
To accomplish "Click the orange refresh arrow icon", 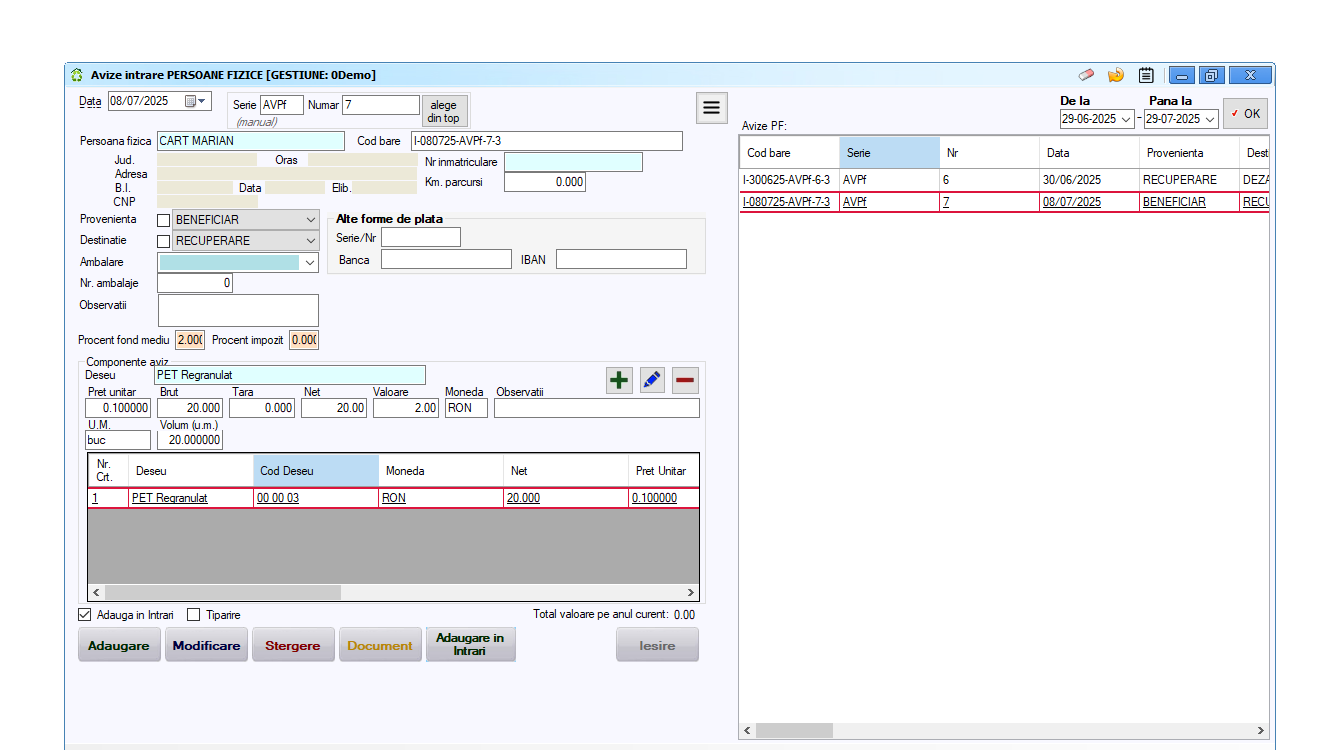I will tap(1116, 75).
